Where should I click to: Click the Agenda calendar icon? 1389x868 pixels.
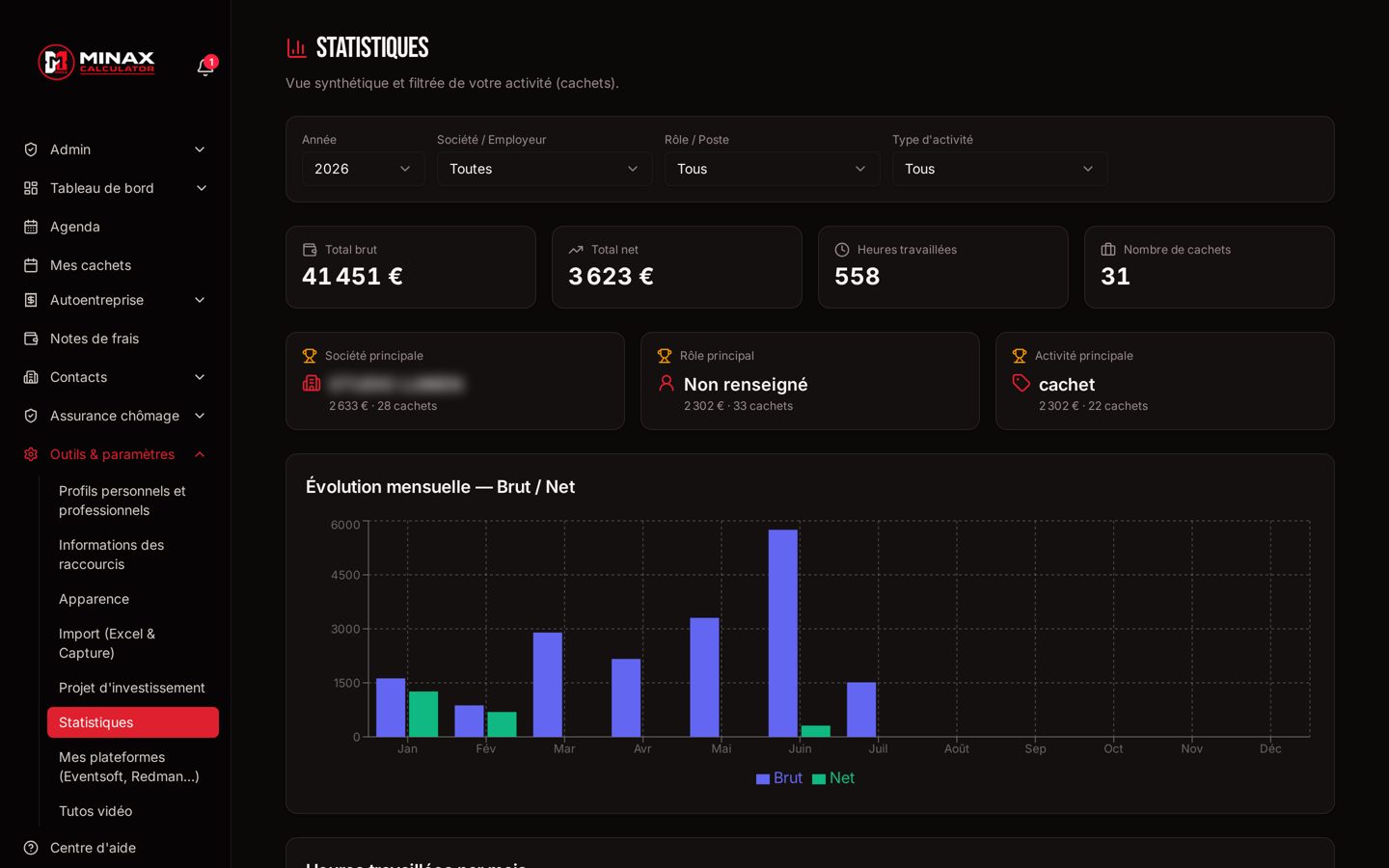(31, 227)
